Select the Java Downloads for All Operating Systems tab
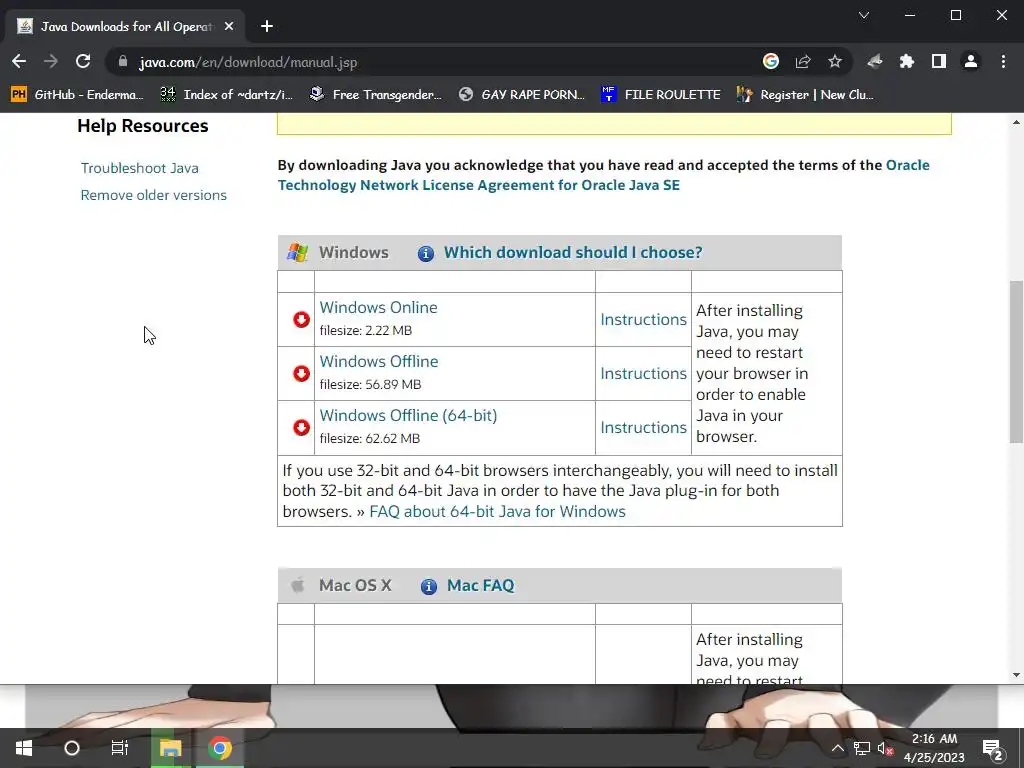 click(124, 26)
